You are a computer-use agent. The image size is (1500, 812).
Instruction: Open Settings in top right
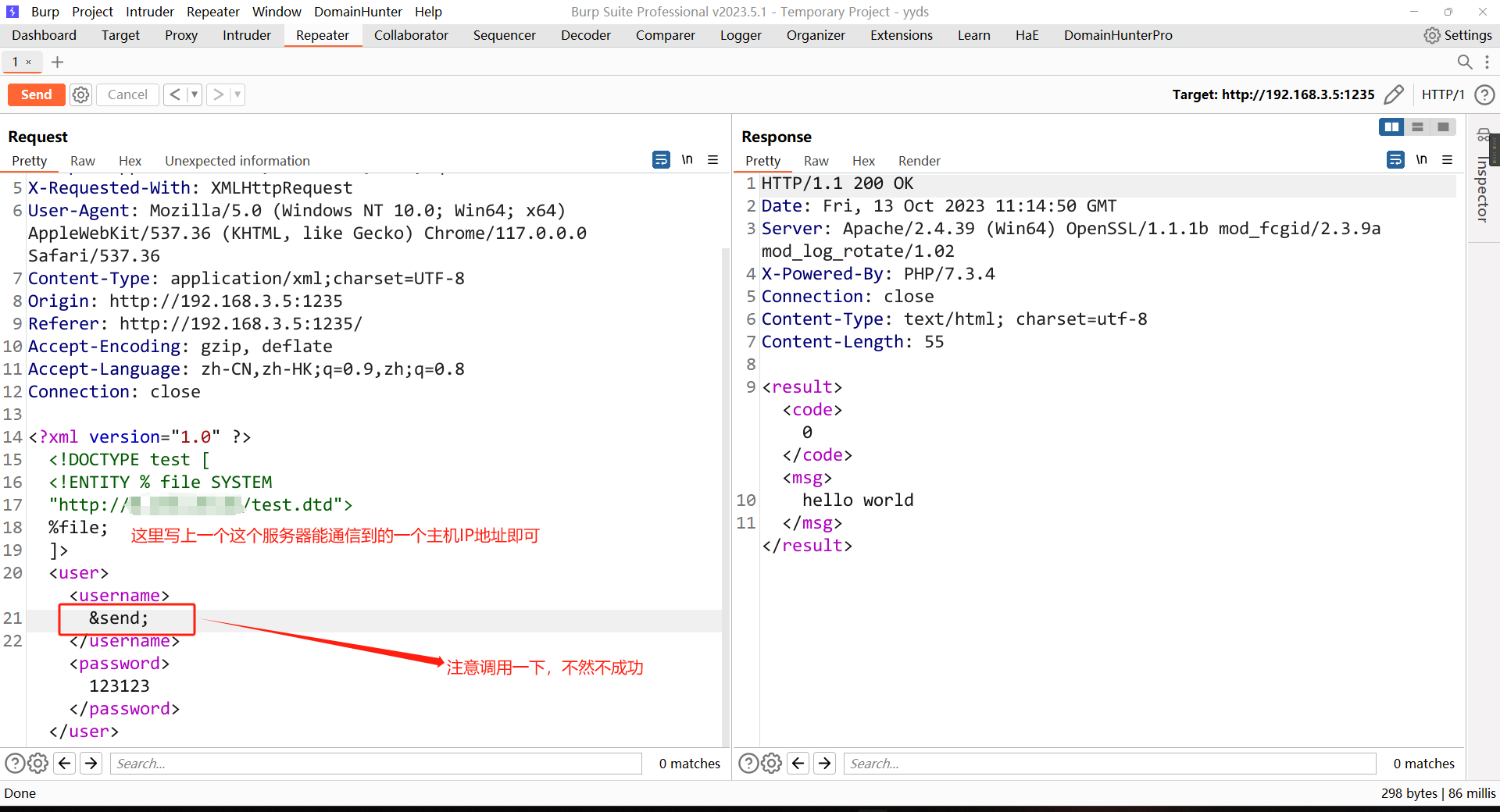pyautogui.click(x=1458, y=35)
